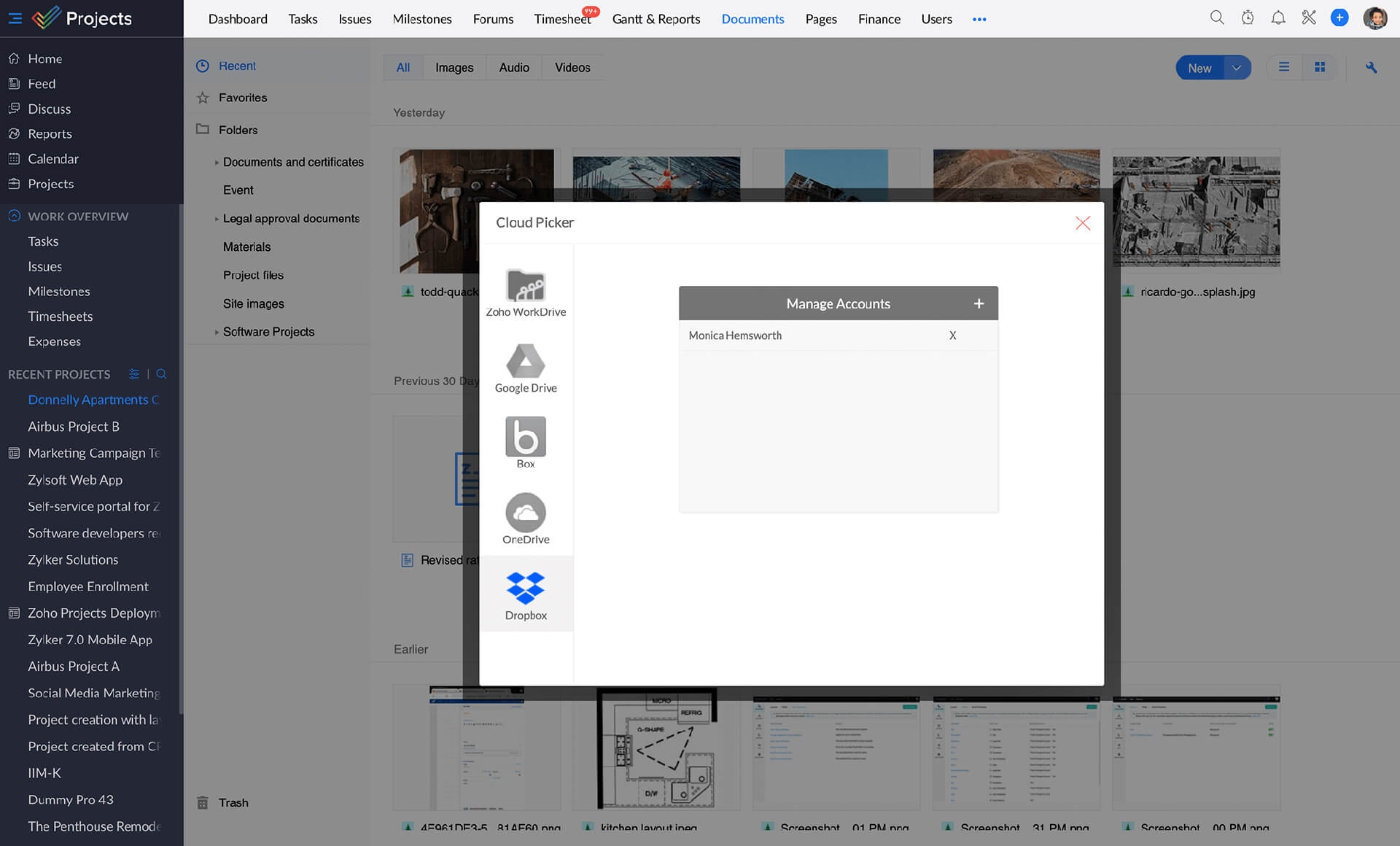This screenshot has height=846, width=1400.
Task: Open OneDrive in the Cloud Picker
Action: [x=525, y=518]
